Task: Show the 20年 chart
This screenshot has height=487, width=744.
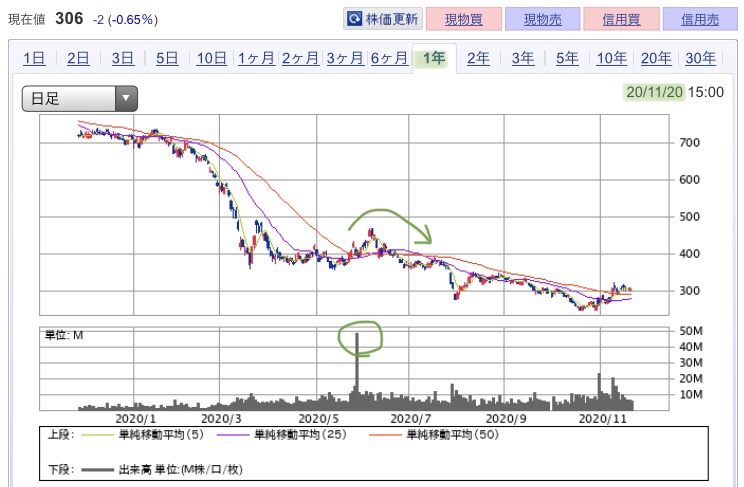Action: (656, 58)
